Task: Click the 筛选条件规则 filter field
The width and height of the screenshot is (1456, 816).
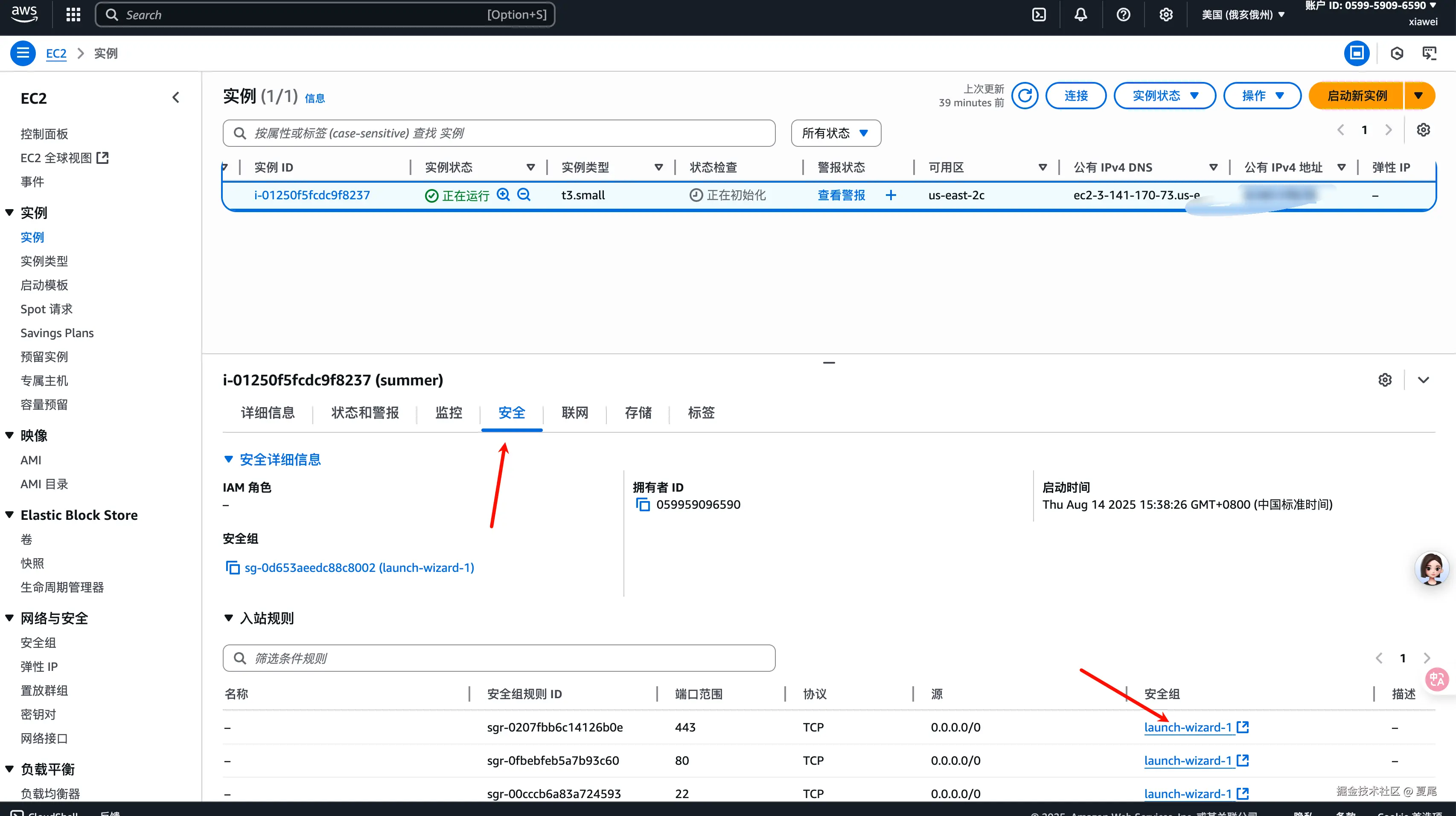Action: [x=499, y=658]
